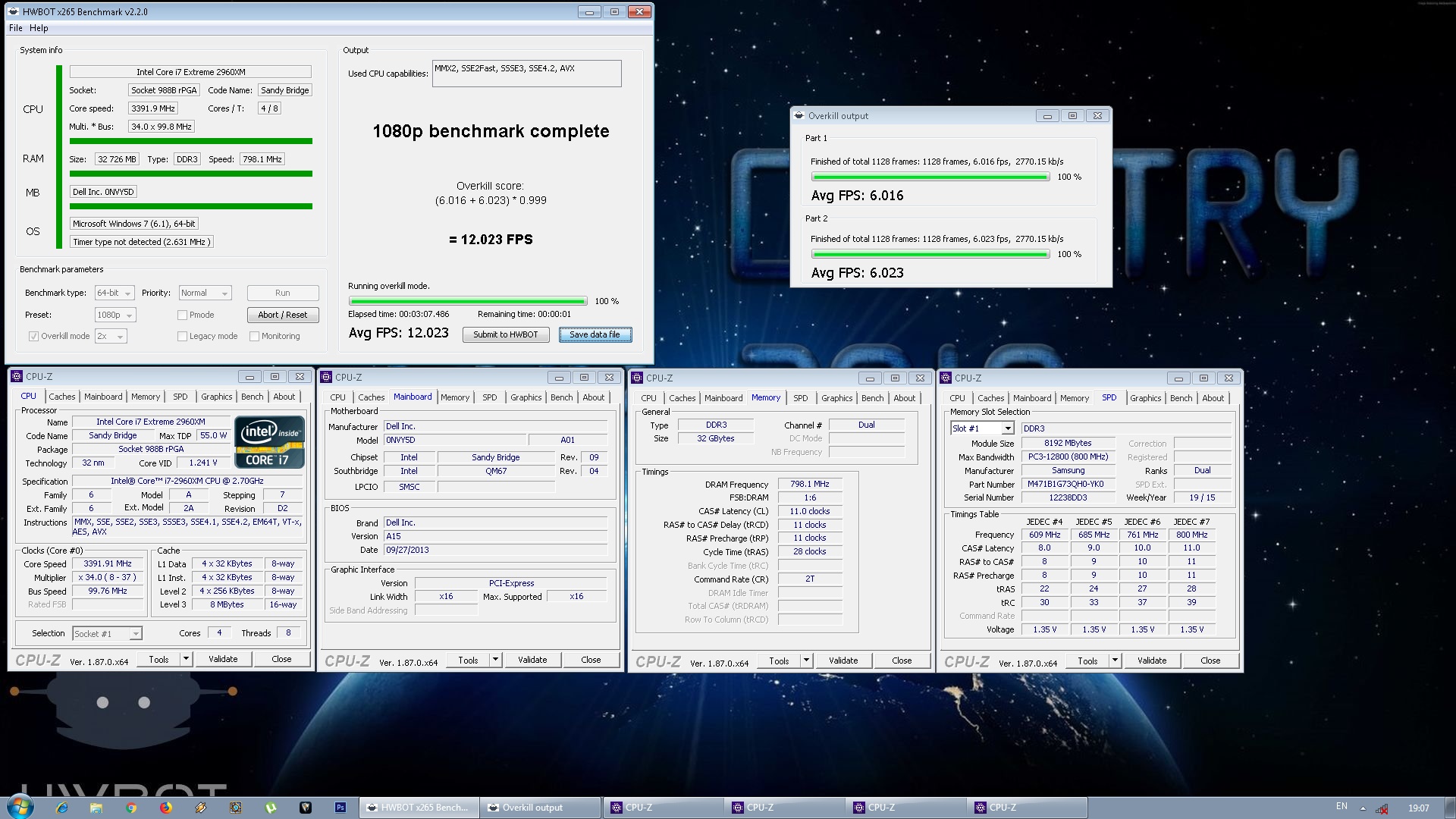Enable the Legacy mode checkbox
This screenshot has width=1456, height=819.
click(182, 336)
